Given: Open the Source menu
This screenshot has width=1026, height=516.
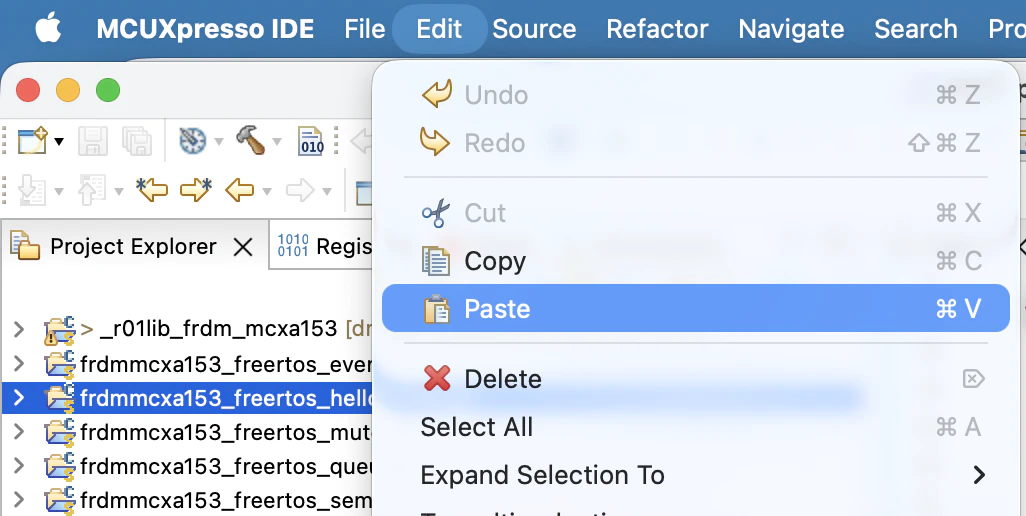Looking at the screenshot, I should pos(534,29).
